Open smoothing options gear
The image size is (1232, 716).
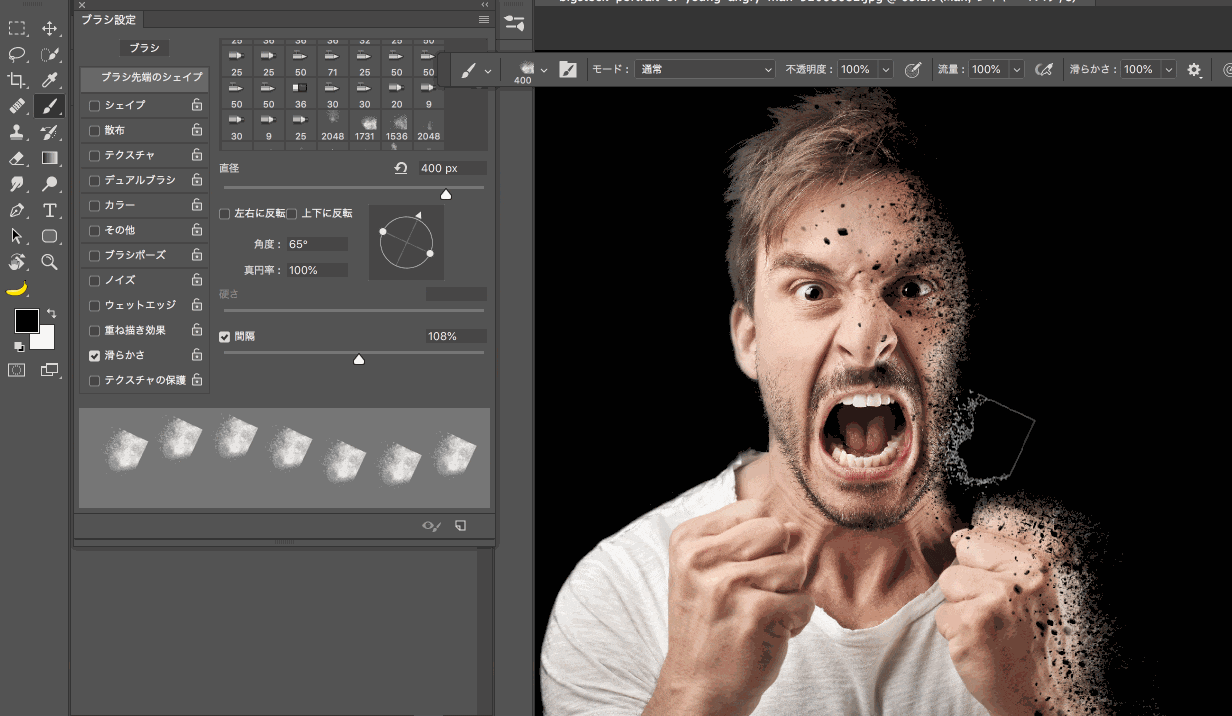(1194, 70)
